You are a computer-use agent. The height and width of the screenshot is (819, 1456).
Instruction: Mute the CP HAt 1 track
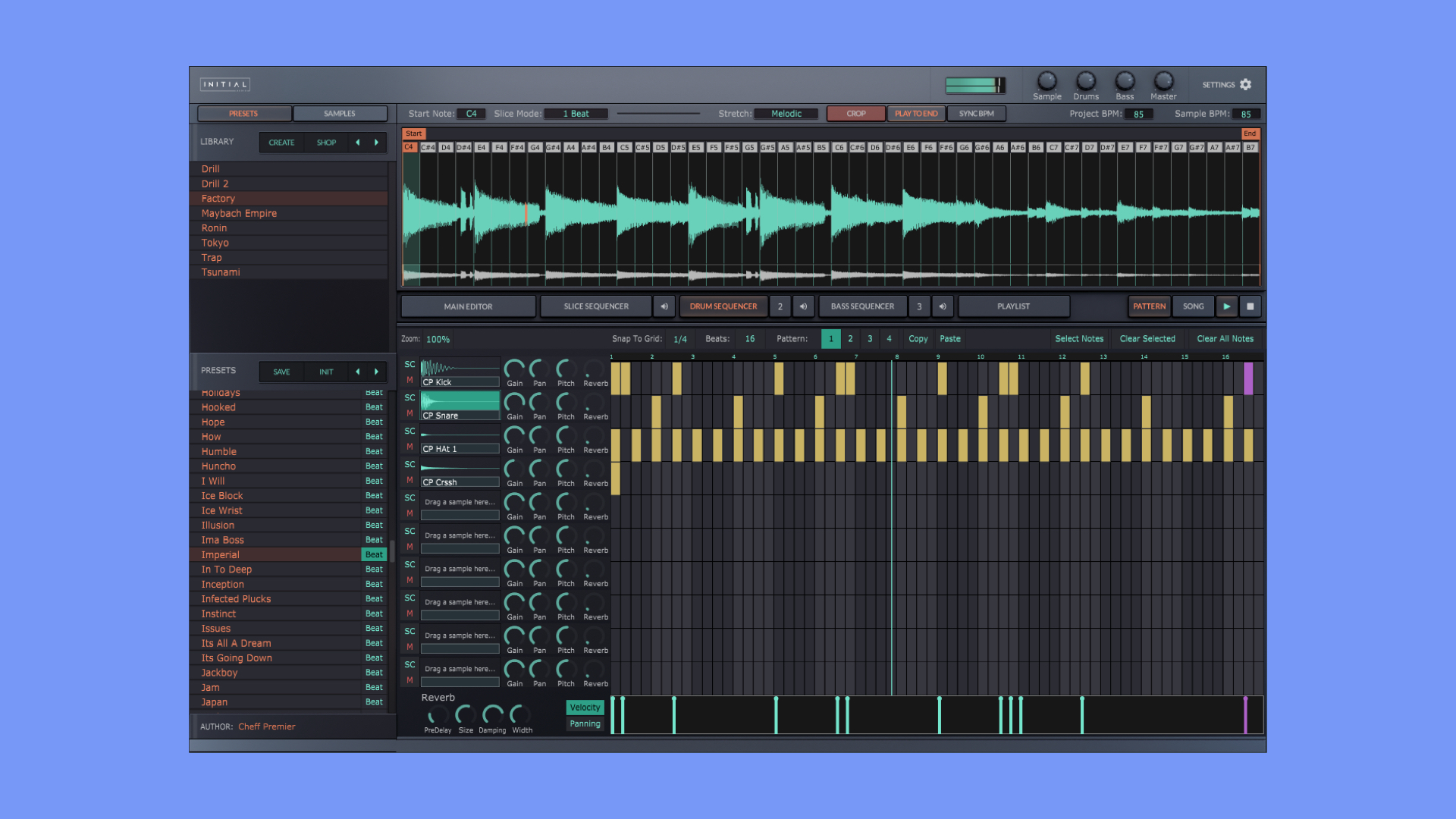click(x=409, y=447)
